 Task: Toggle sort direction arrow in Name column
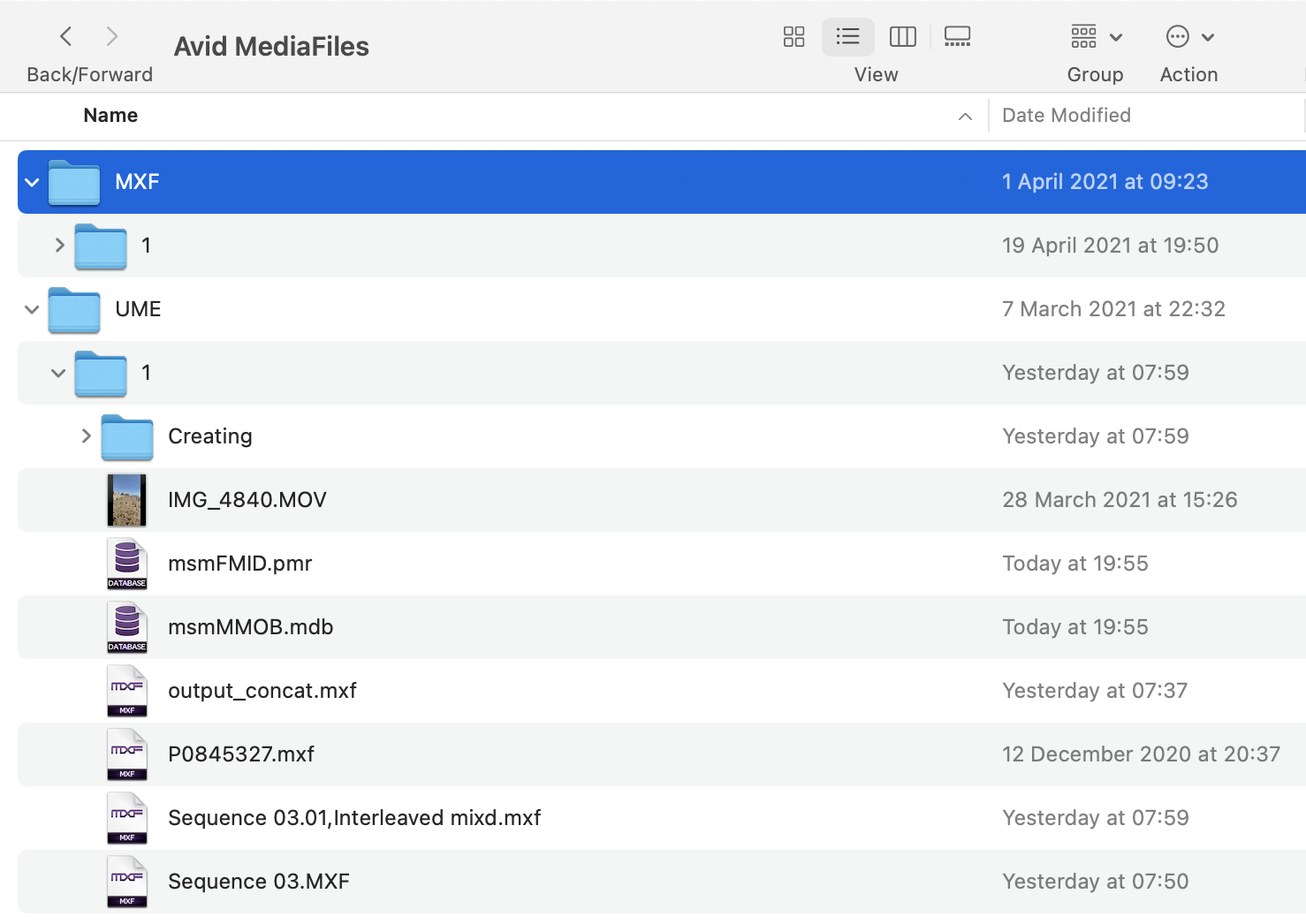point(965,117)
